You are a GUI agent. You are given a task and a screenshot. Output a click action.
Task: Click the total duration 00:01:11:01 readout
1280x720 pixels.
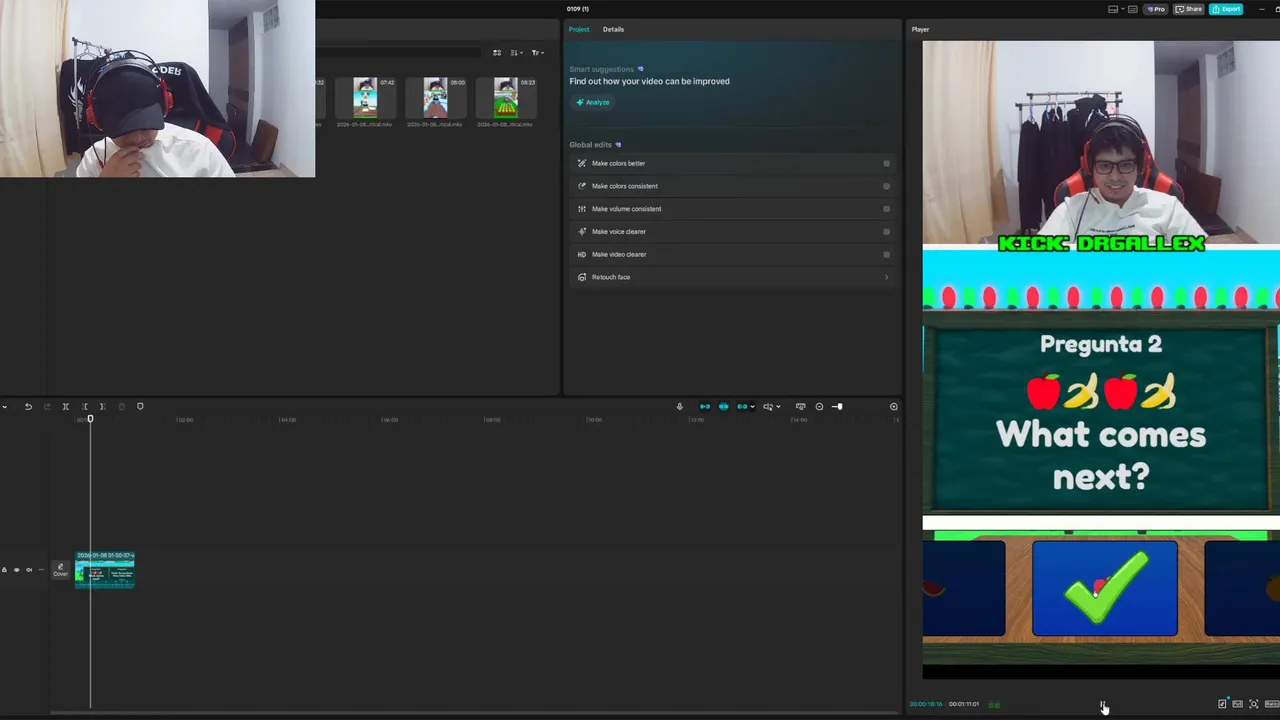click(964, 704)
